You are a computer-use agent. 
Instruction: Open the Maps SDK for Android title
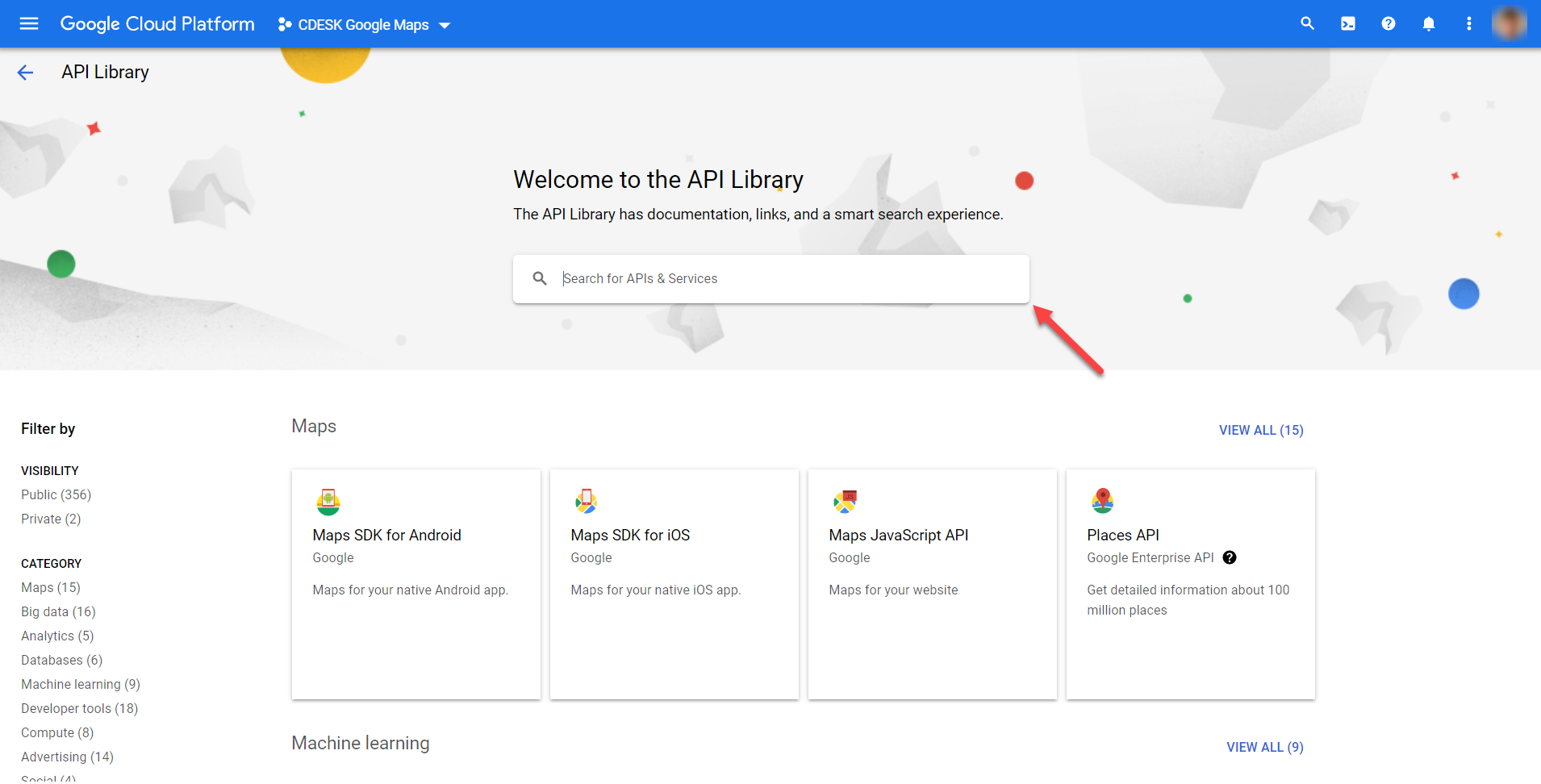[387, 535]
